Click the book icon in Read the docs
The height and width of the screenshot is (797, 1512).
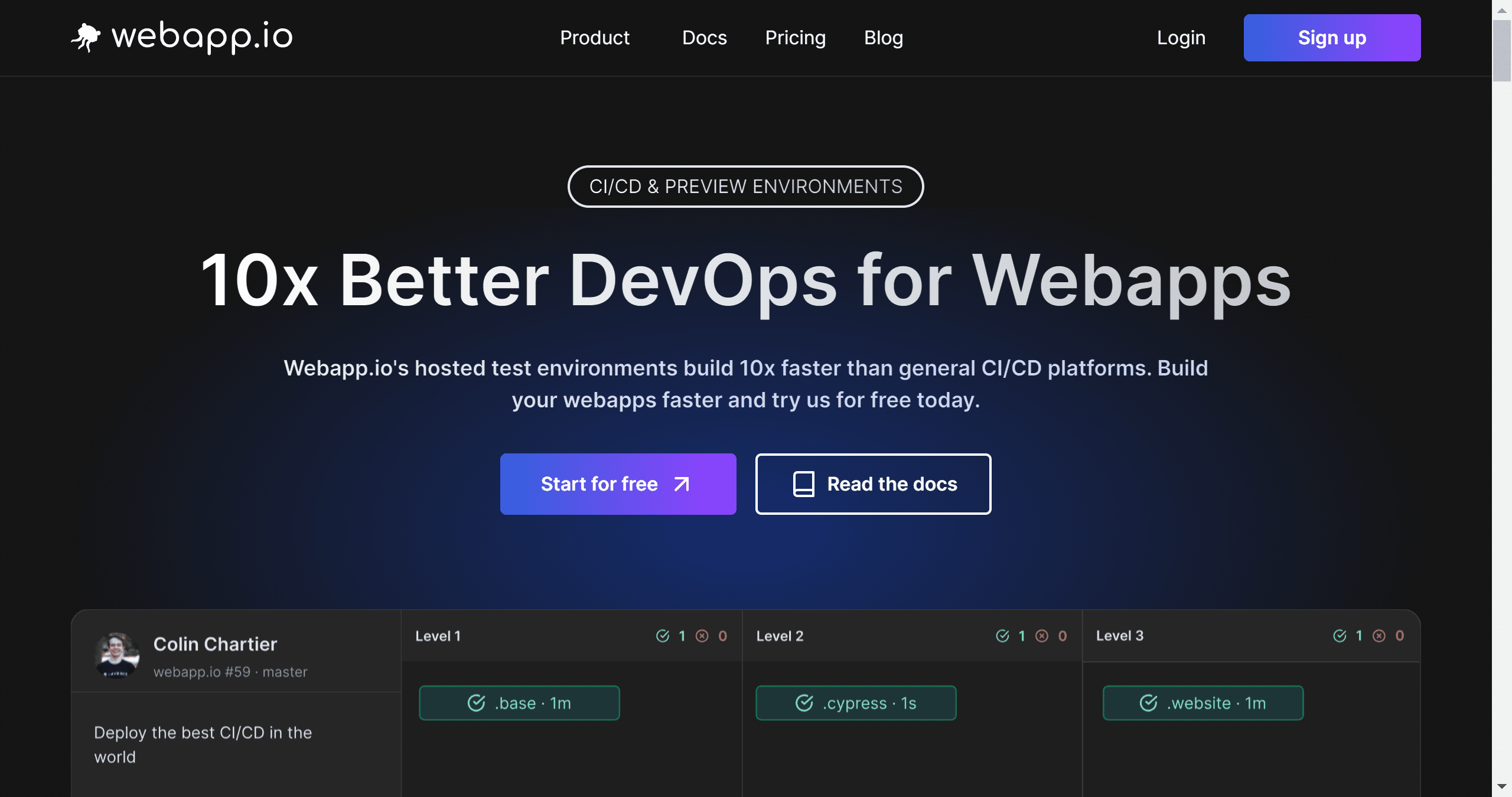803,484
